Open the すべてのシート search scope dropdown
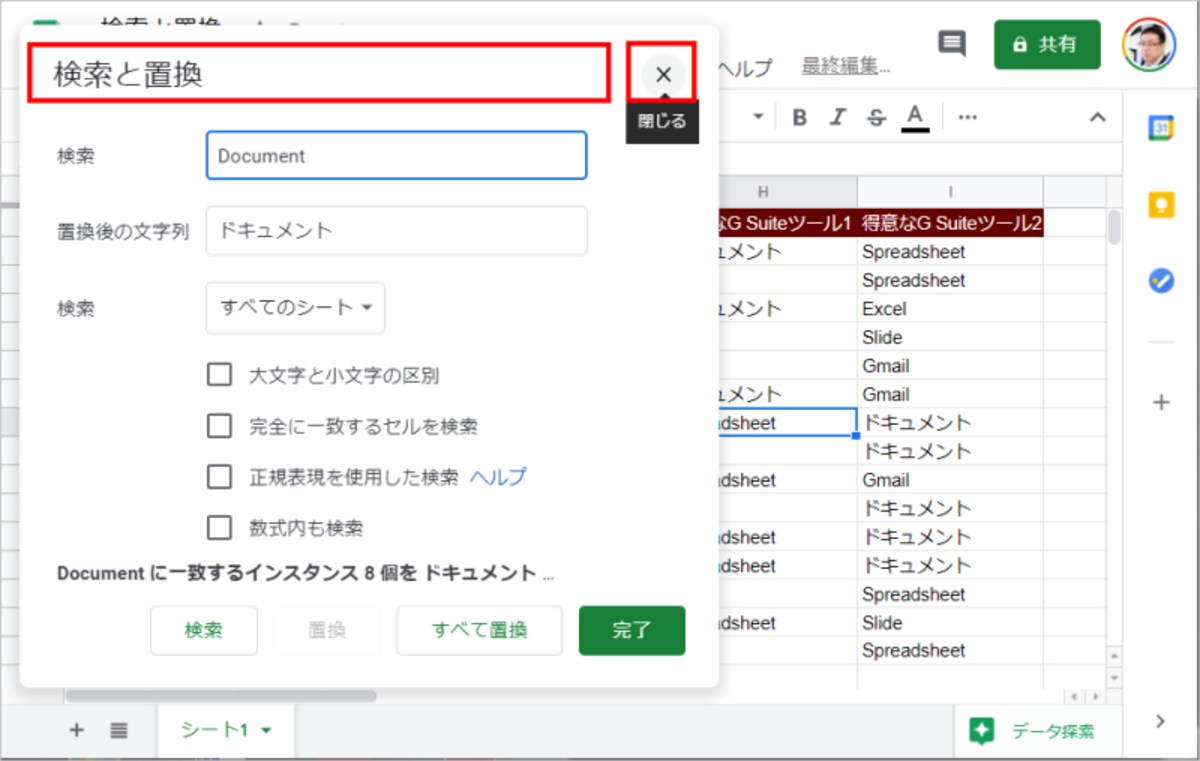 295,307
